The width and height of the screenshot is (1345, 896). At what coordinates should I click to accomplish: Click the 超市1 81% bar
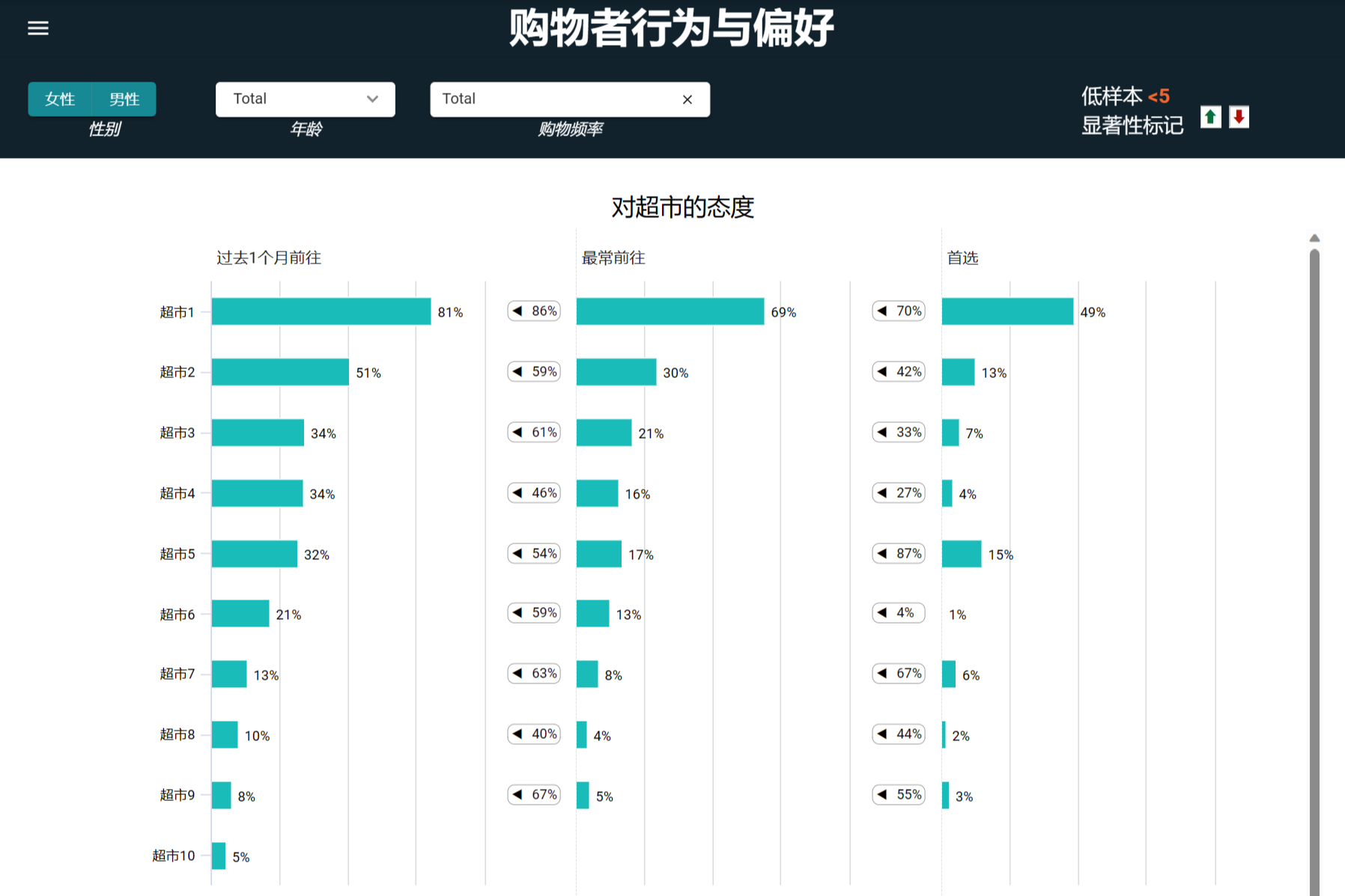[x=321, y=311]
